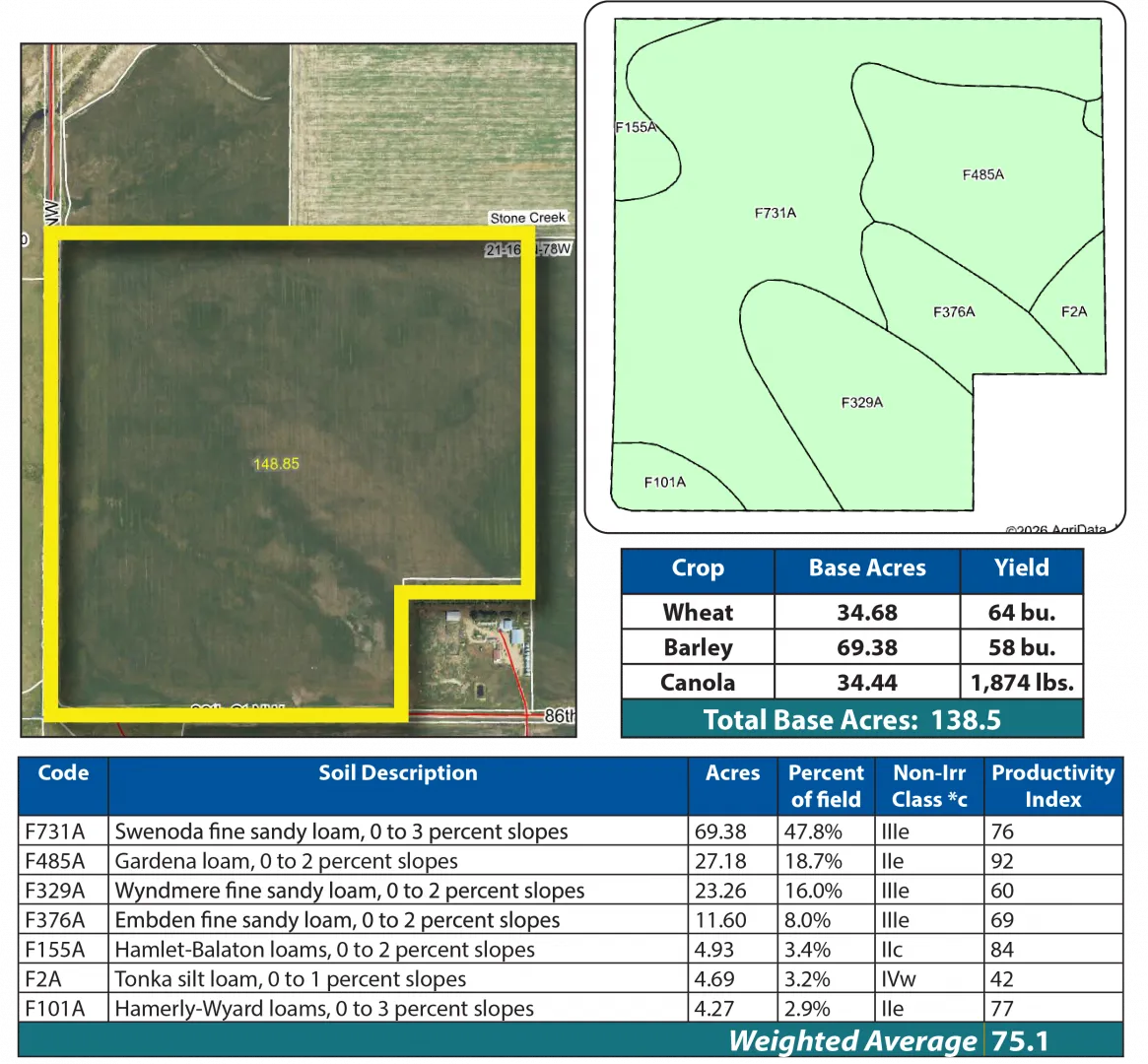Click the Total Base Acres summary bar
This screenshot has width=1148, height=1064.
point(852,719)
